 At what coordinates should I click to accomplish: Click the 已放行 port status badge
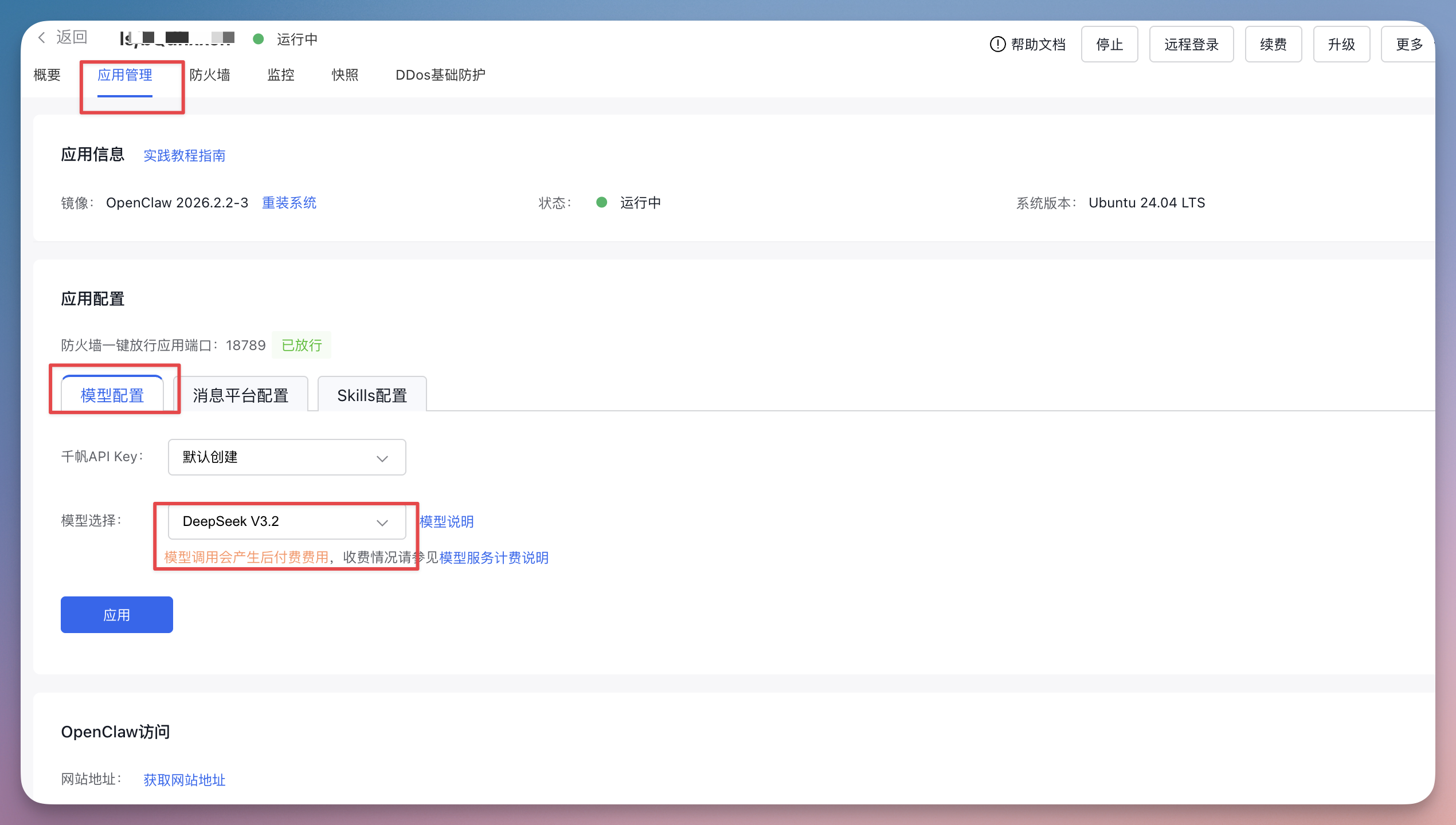point(301,345)
